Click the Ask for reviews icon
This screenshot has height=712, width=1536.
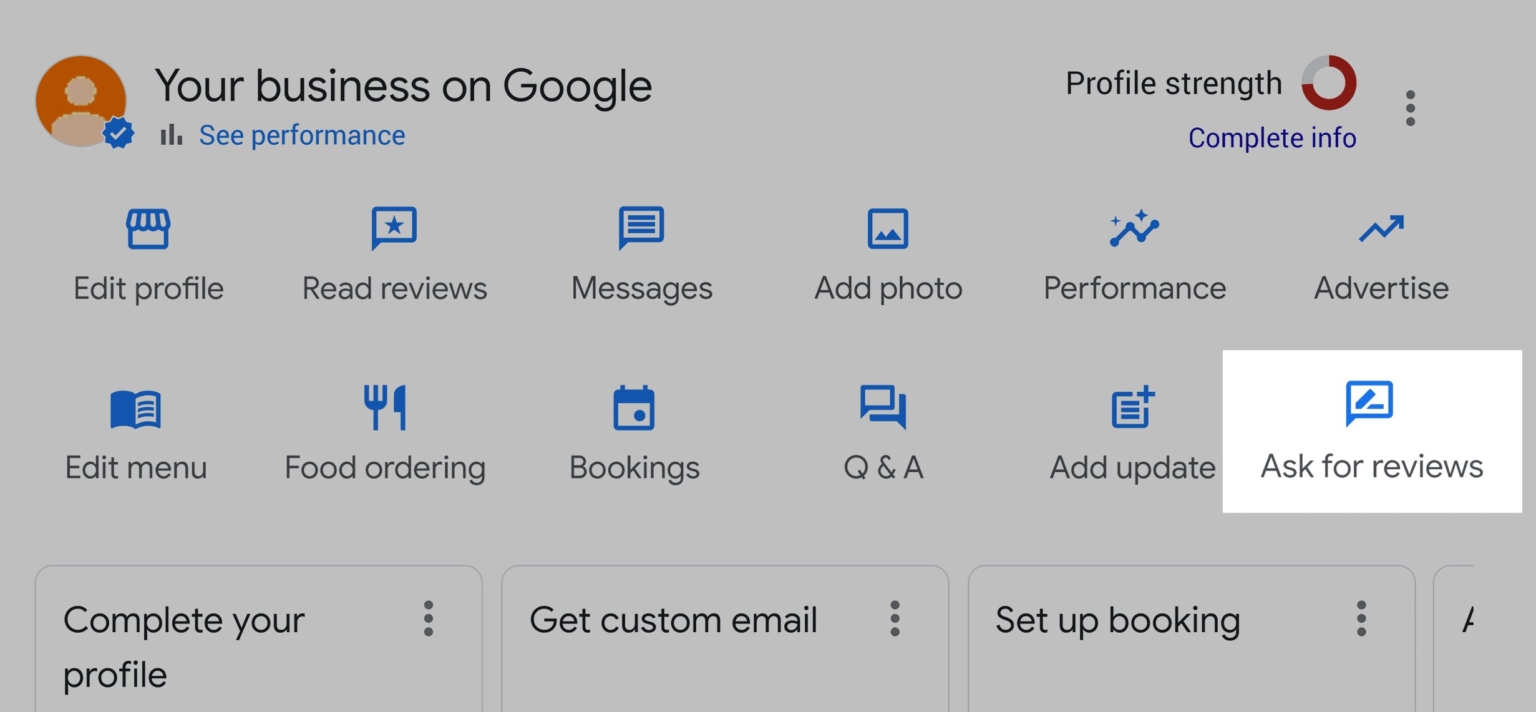pos(1370,404)
